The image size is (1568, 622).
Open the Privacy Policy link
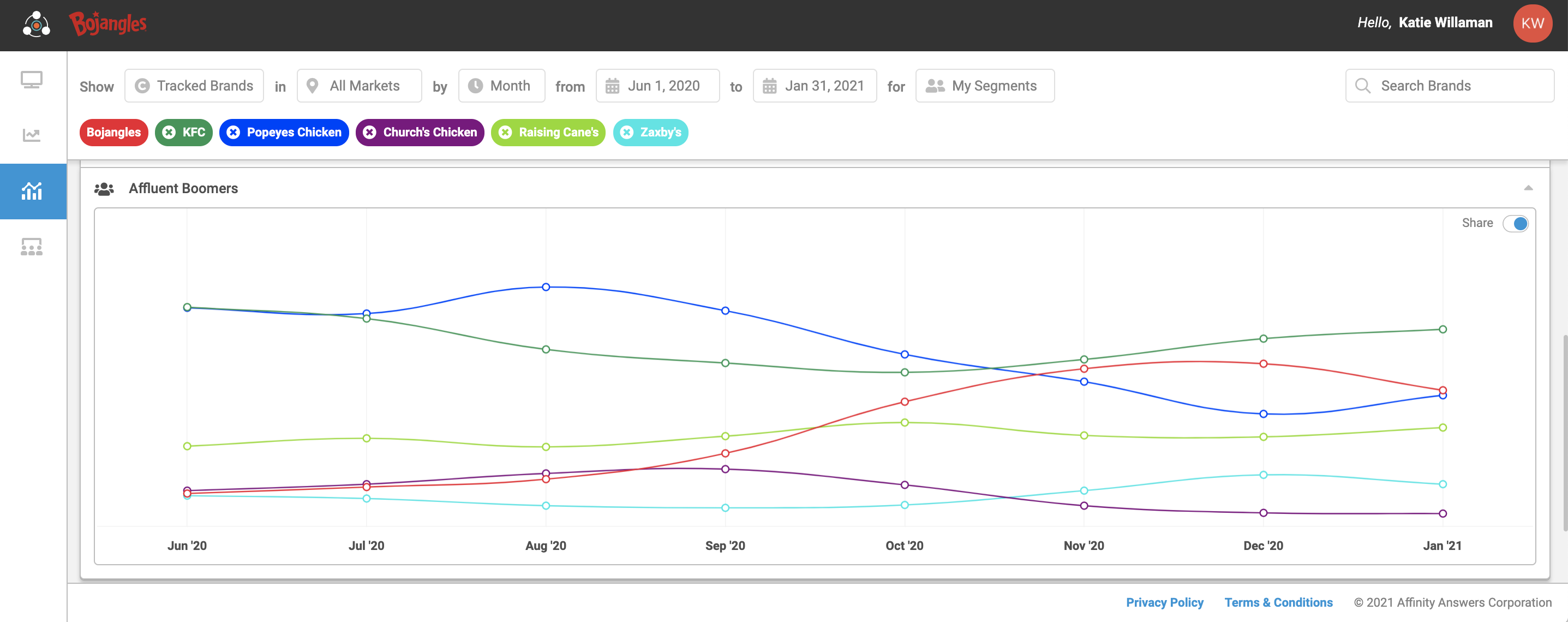coord(1164,602)
